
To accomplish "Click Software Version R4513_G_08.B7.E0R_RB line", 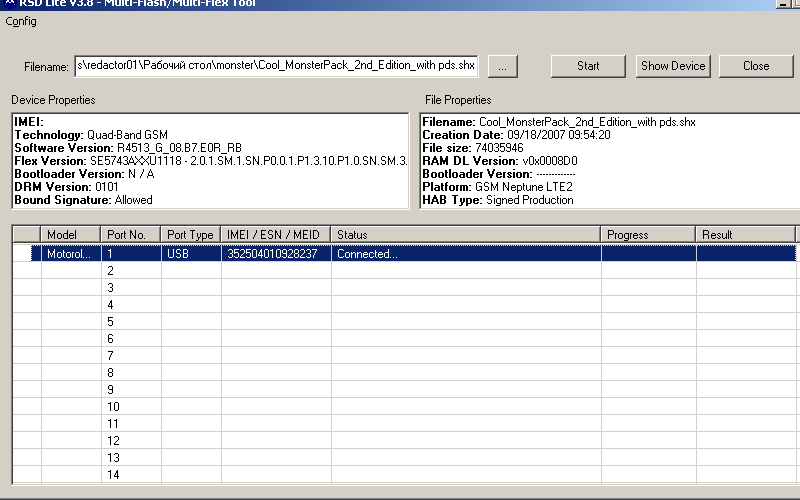I will (x=128, y=148).
